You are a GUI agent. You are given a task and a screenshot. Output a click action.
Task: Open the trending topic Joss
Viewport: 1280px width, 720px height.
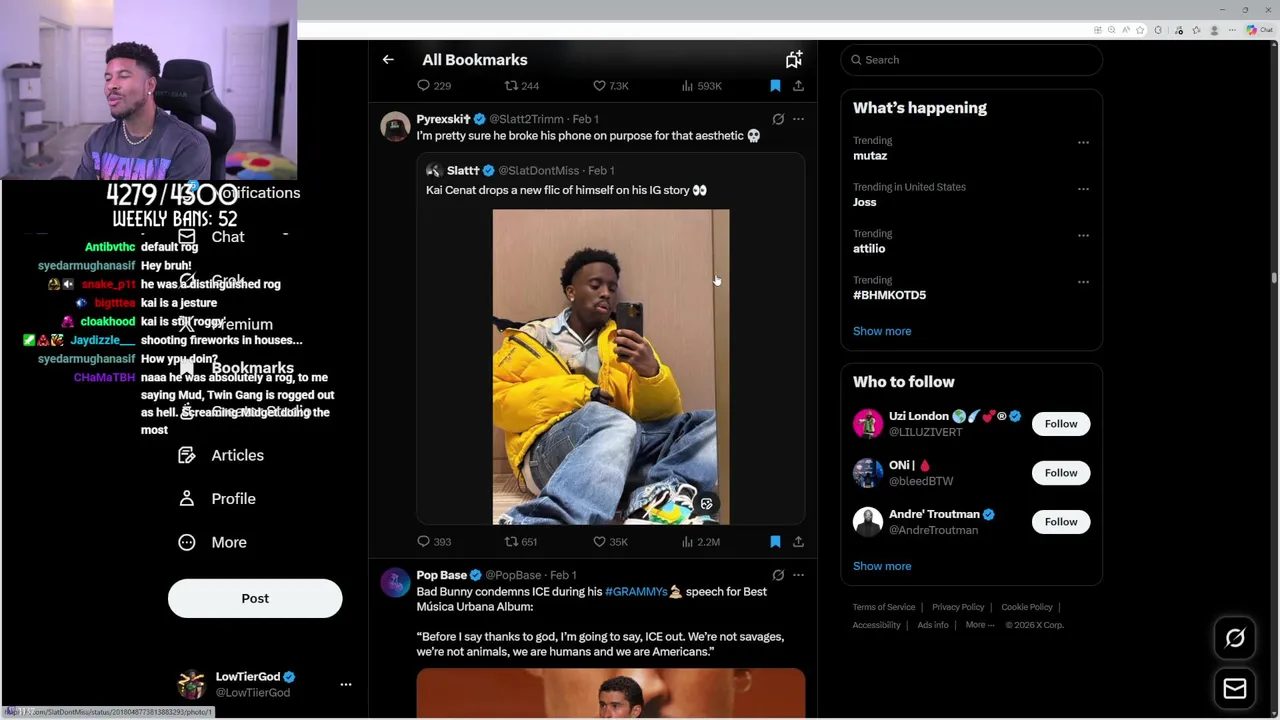[864, 202]
